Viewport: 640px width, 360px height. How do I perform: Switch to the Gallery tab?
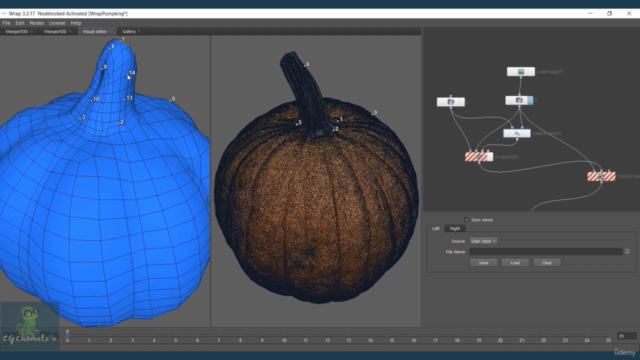click(129, 31)
